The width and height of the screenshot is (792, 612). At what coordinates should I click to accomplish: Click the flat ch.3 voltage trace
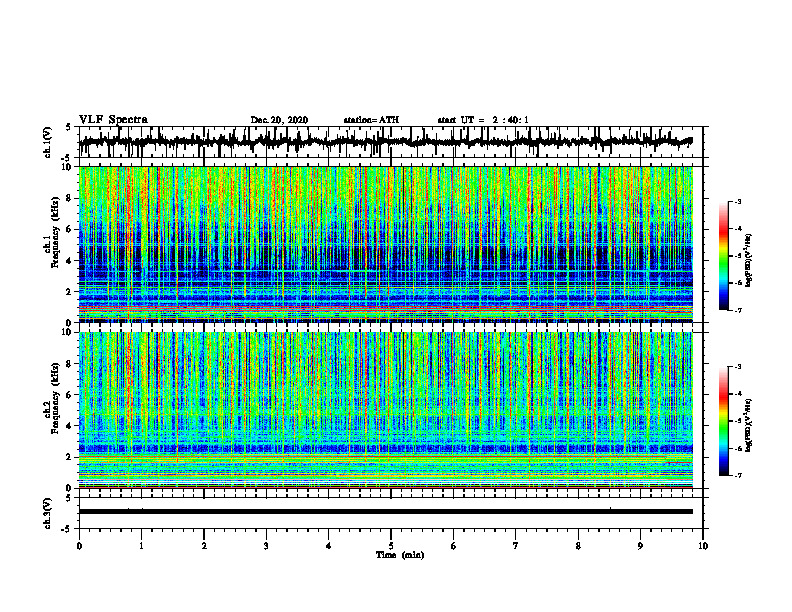click(x=385, y=512)
